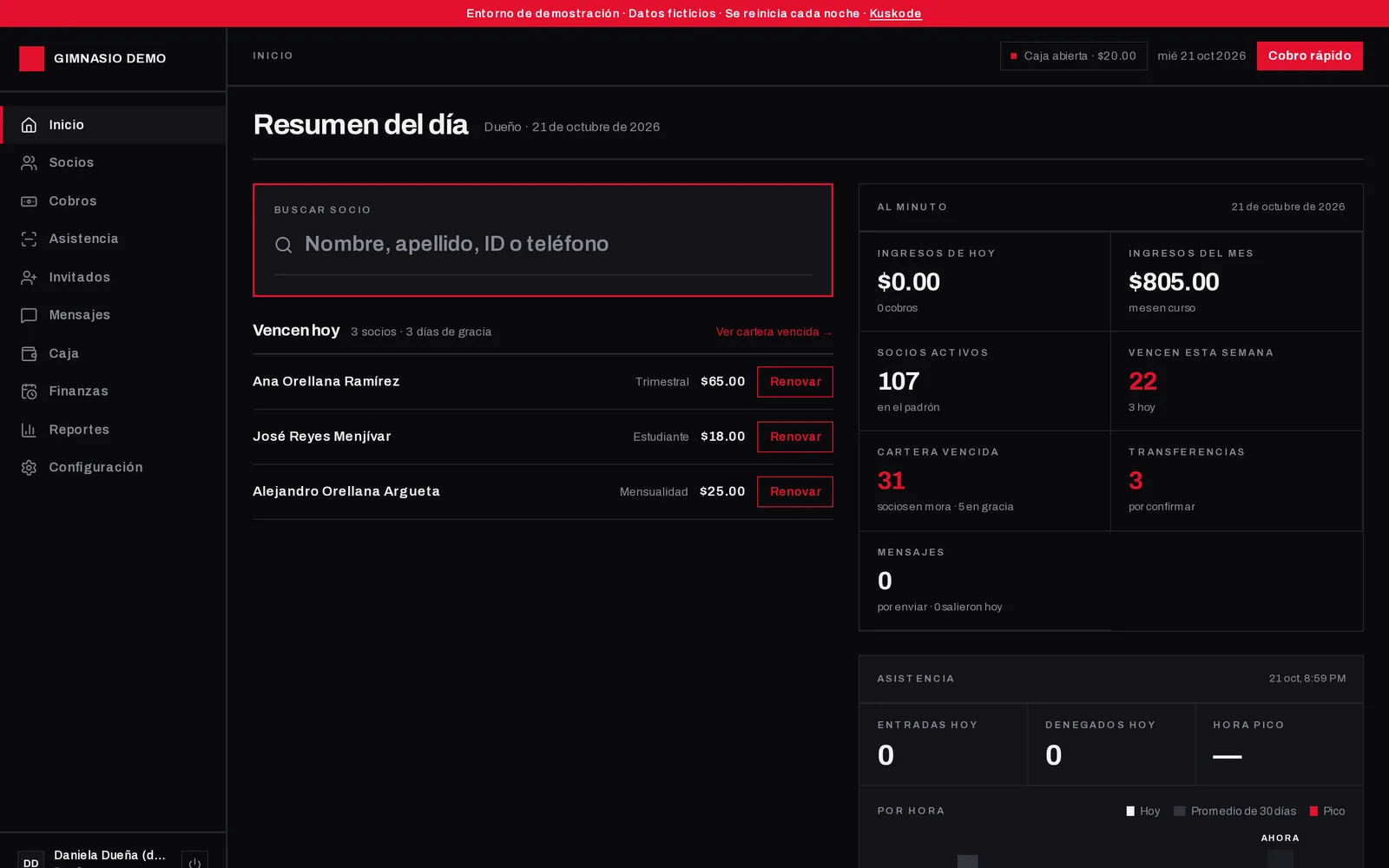Open the Ingresos de hoy card
Image resolution: width=1389 pixels, height=868 pixels.
point(984,281)
